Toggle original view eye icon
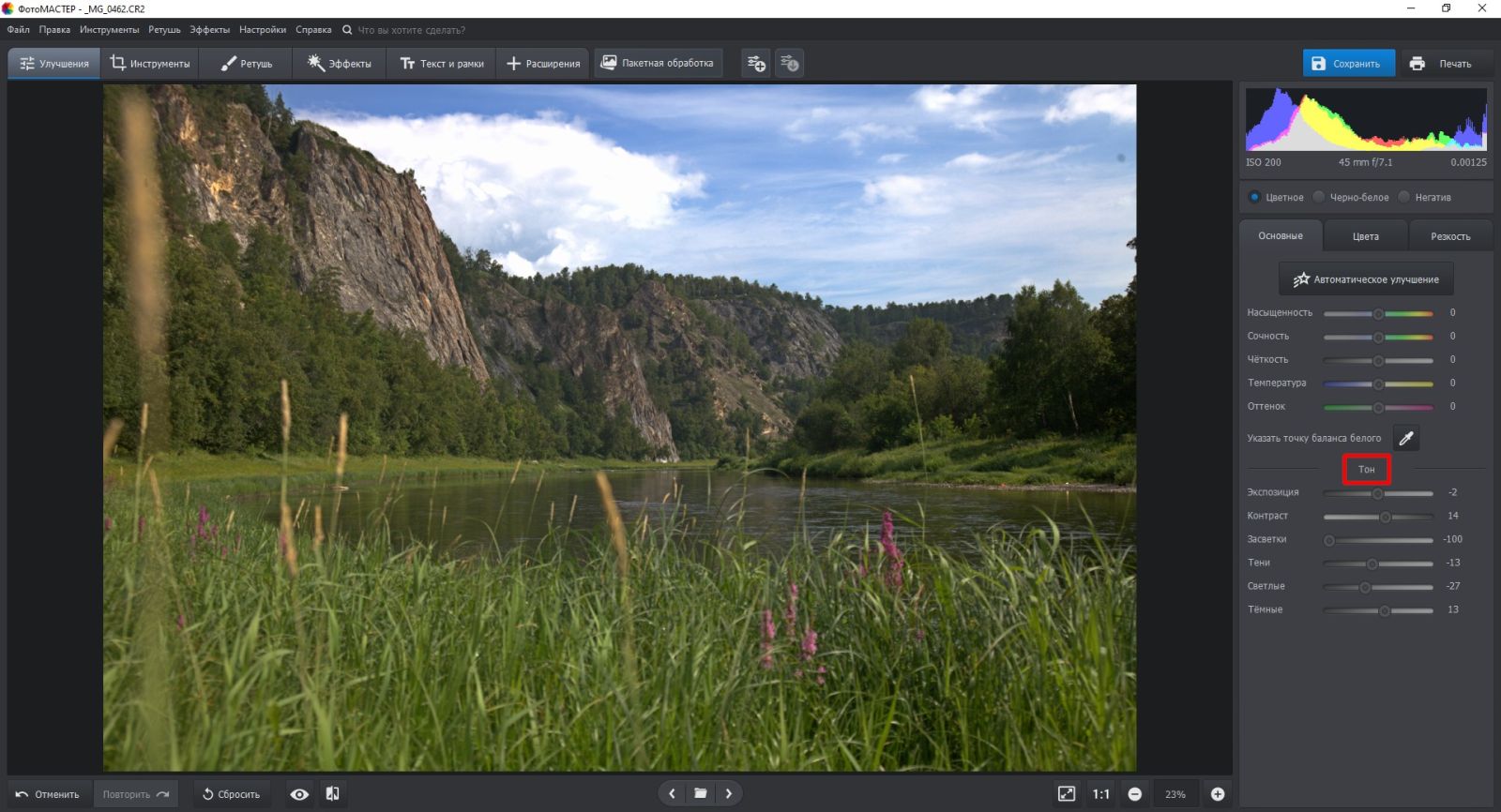The height and width of the screenshot is (812, 1501). click(x=299, y=794)
